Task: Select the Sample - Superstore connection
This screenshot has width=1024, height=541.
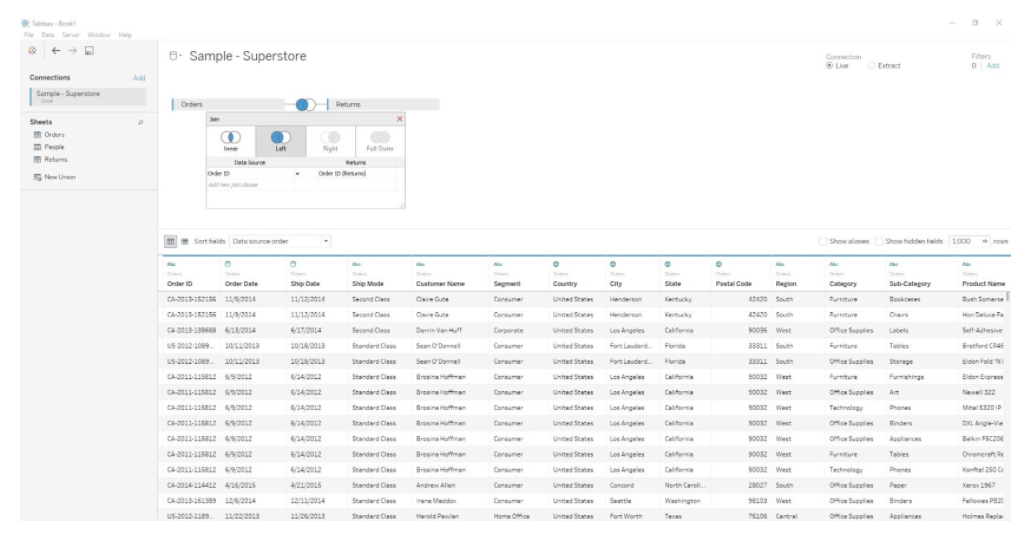Action: point(88,96)
